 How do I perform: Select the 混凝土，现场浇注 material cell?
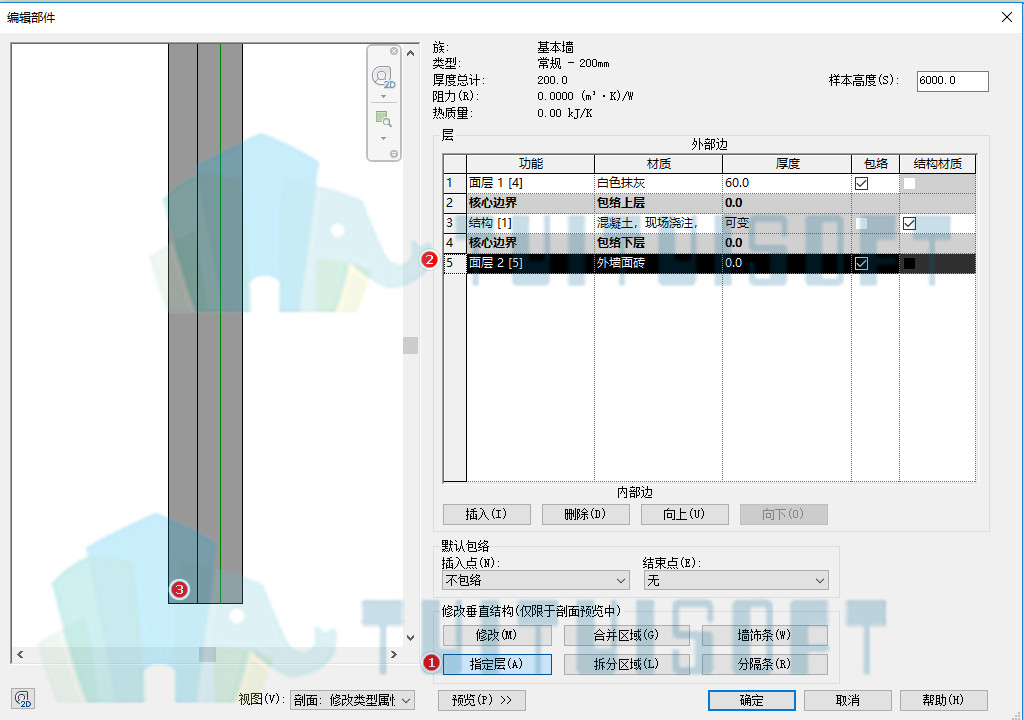[658, 223]
